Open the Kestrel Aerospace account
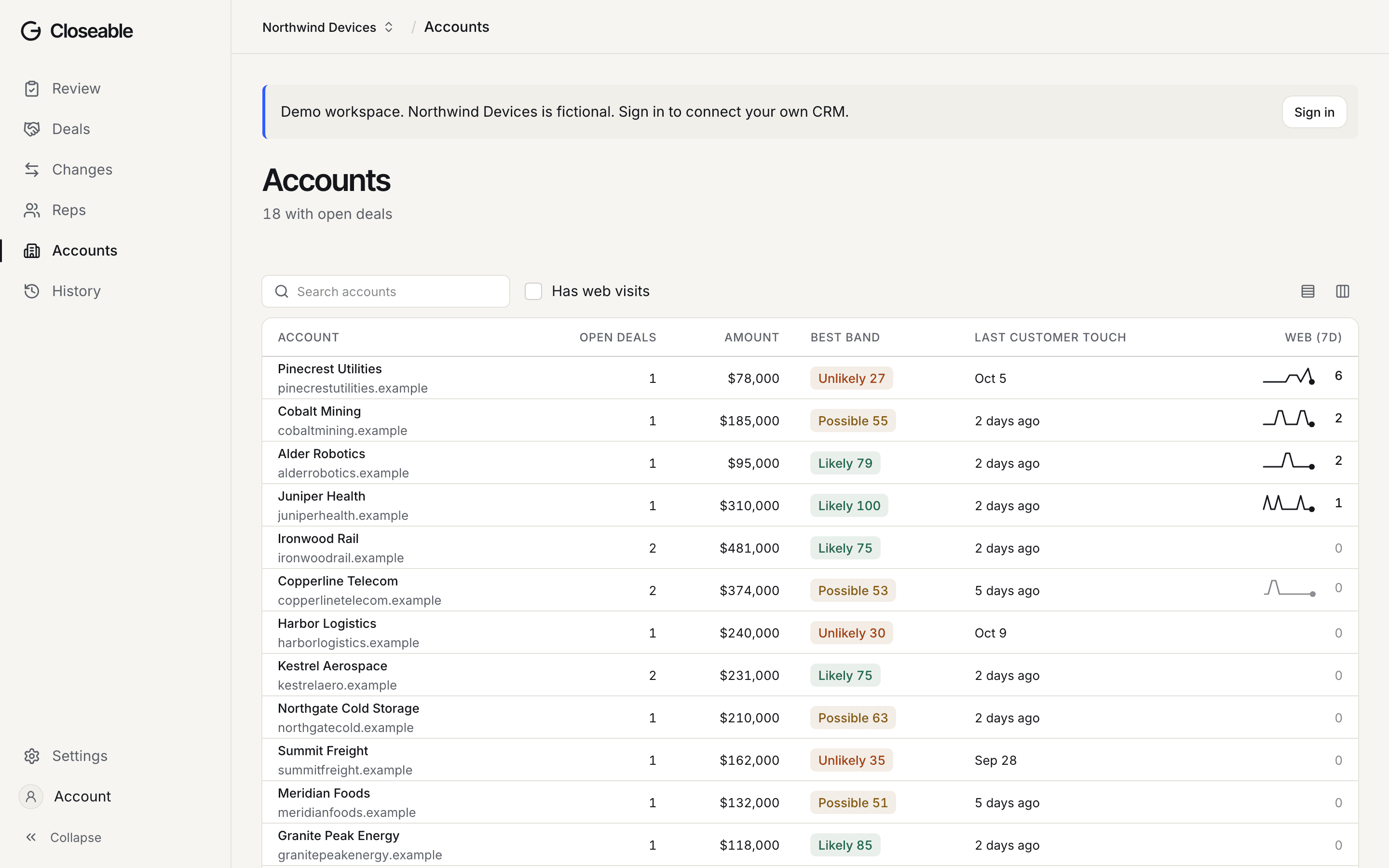 point(332,666)
